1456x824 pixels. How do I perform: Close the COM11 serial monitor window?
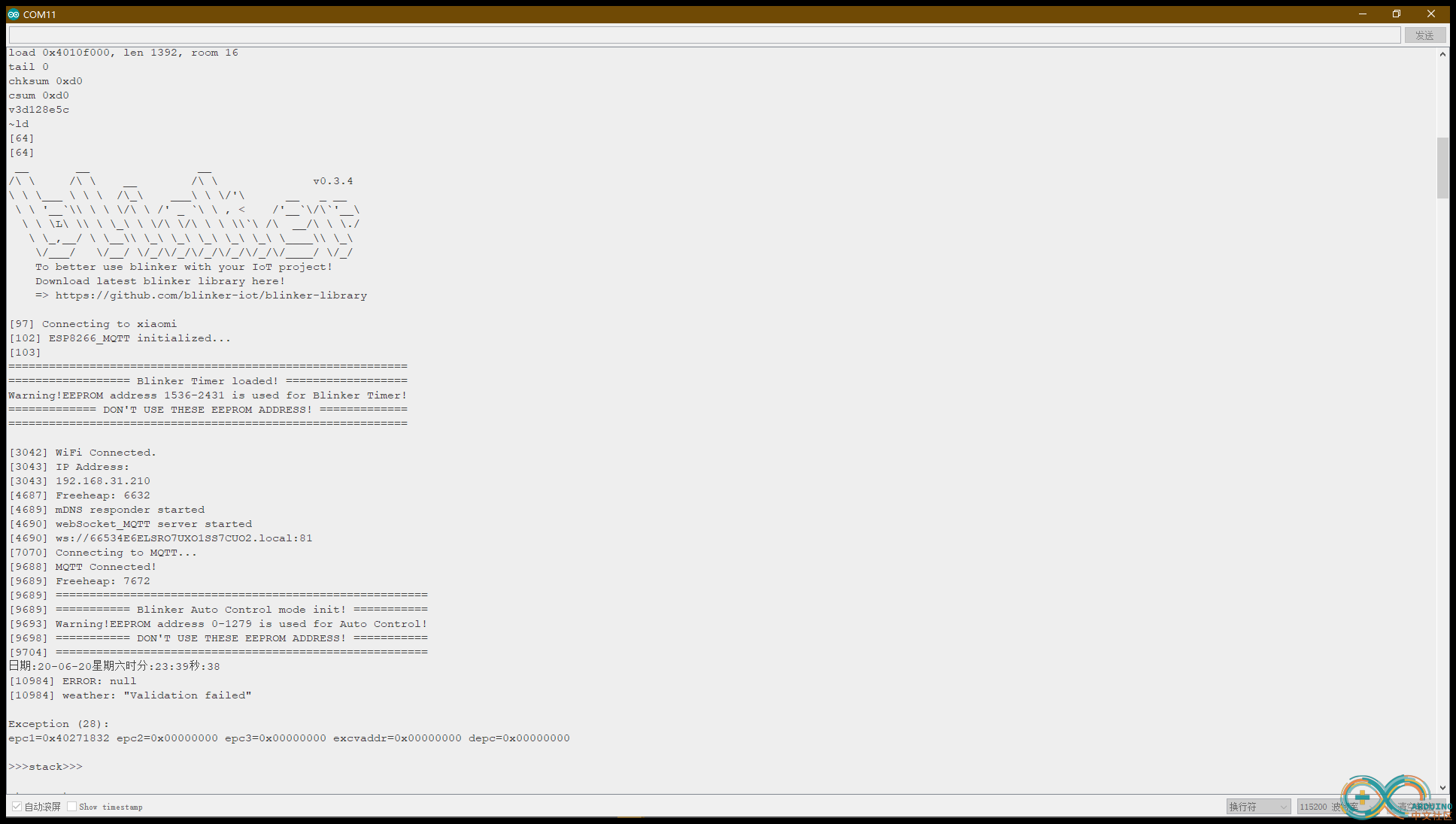1431,14
